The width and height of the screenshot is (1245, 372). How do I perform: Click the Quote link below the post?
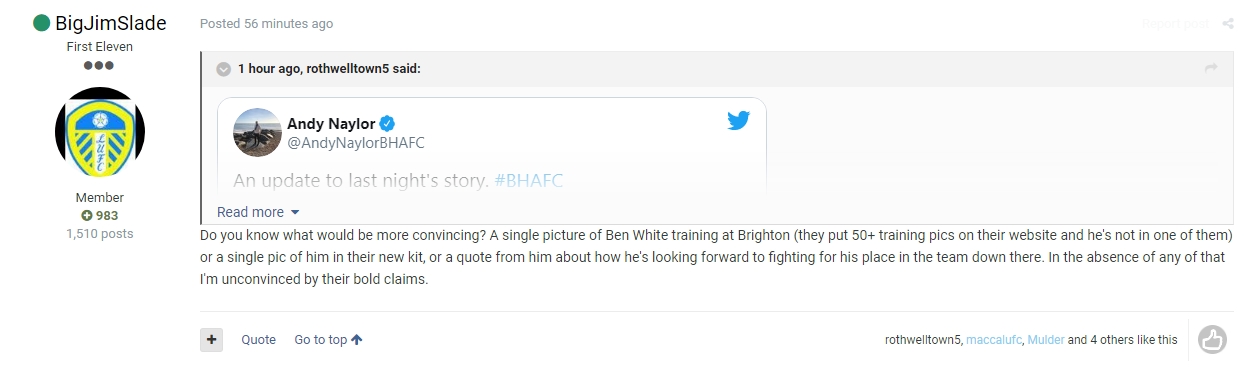(258, 340)
